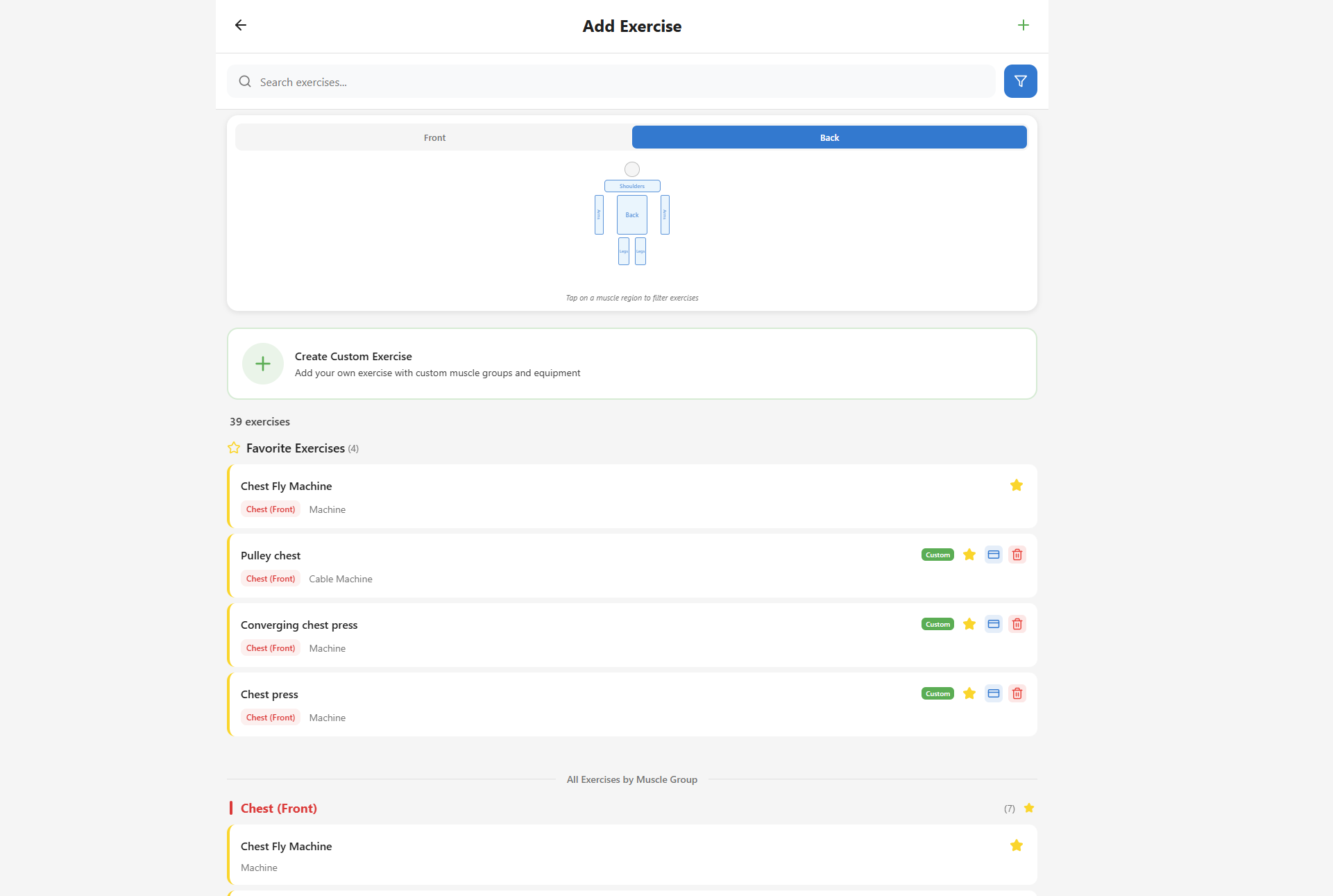
Task: Switch to the Front body view tab
Action: coord(434,137)
